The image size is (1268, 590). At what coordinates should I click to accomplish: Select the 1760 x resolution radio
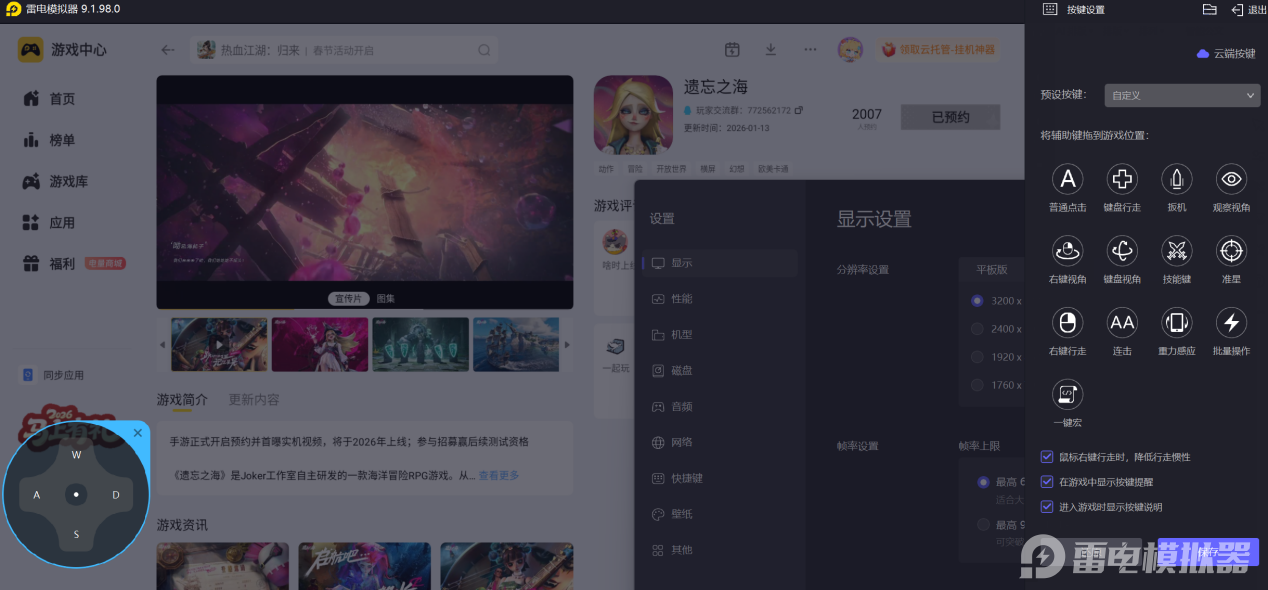click(977, 385)
